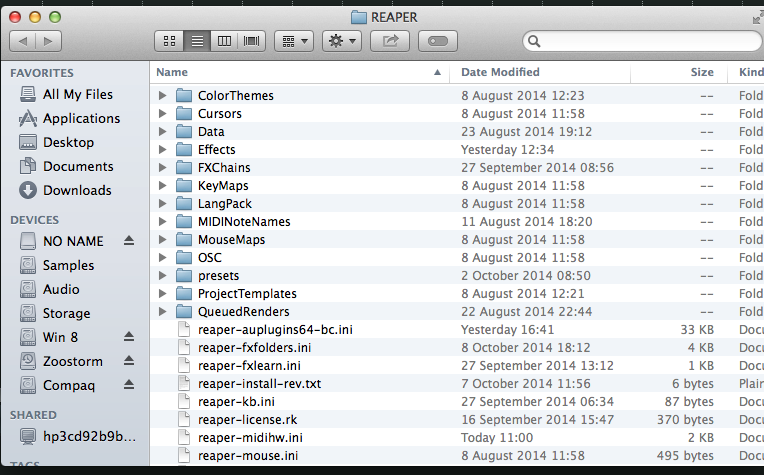
Task: Open Desktop in sidebar
Action: [57, 142]
